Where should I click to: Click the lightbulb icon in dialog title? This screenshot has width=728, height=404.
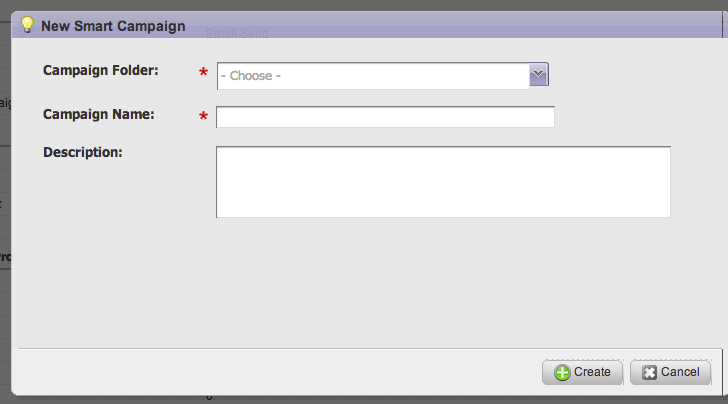tap(28, 25)
